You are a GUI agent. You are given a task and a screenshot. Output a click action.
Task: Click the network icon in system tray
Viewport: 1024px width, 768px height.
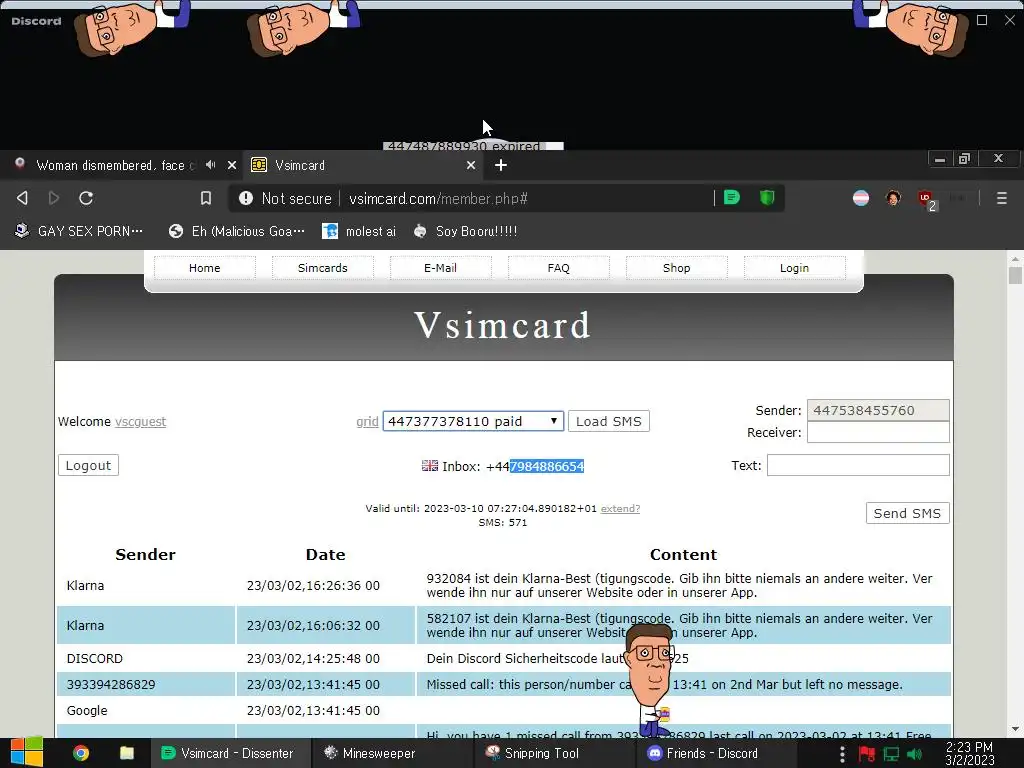tap(891, 754)
